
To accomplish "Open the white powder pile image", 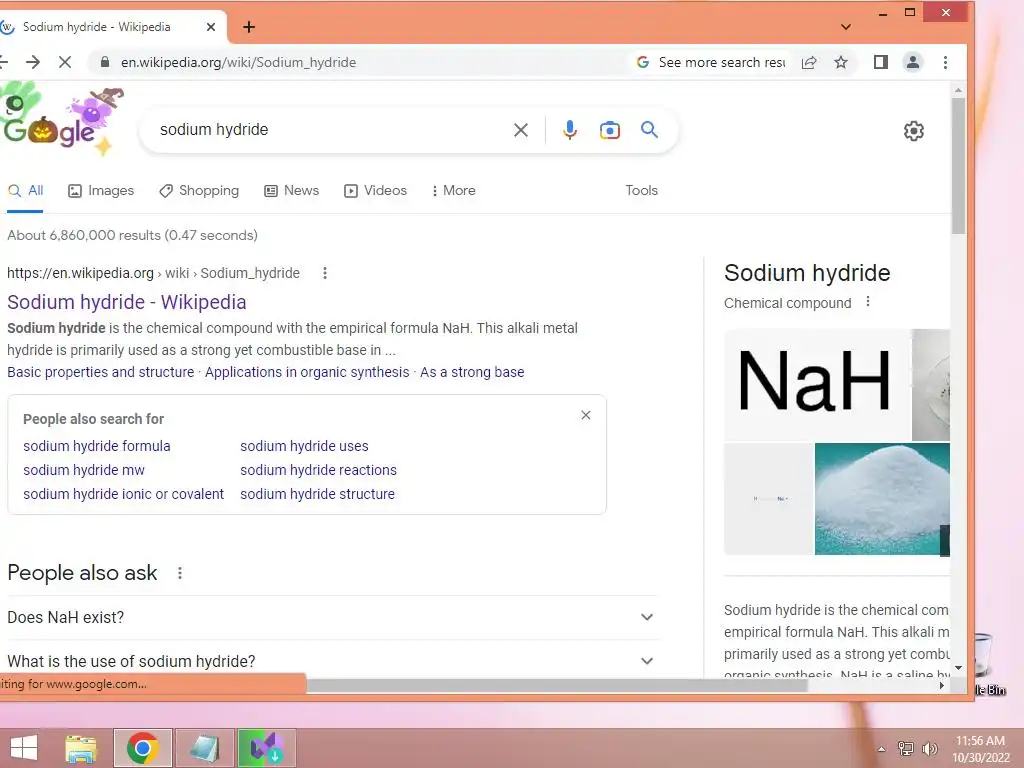I will coord(882,499).
